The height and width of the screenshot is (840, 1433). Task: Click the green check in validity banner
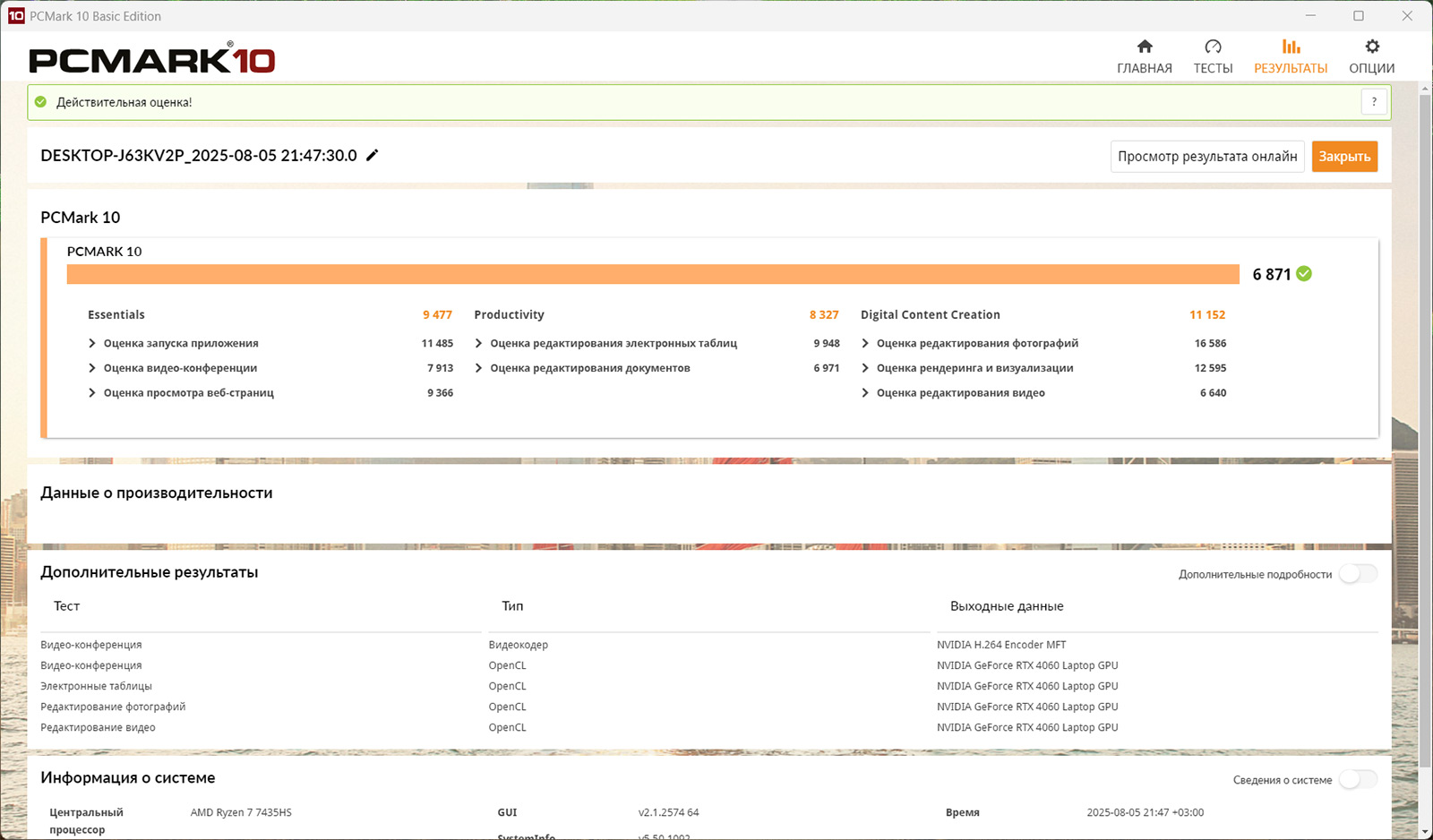(x=40, y=102)
